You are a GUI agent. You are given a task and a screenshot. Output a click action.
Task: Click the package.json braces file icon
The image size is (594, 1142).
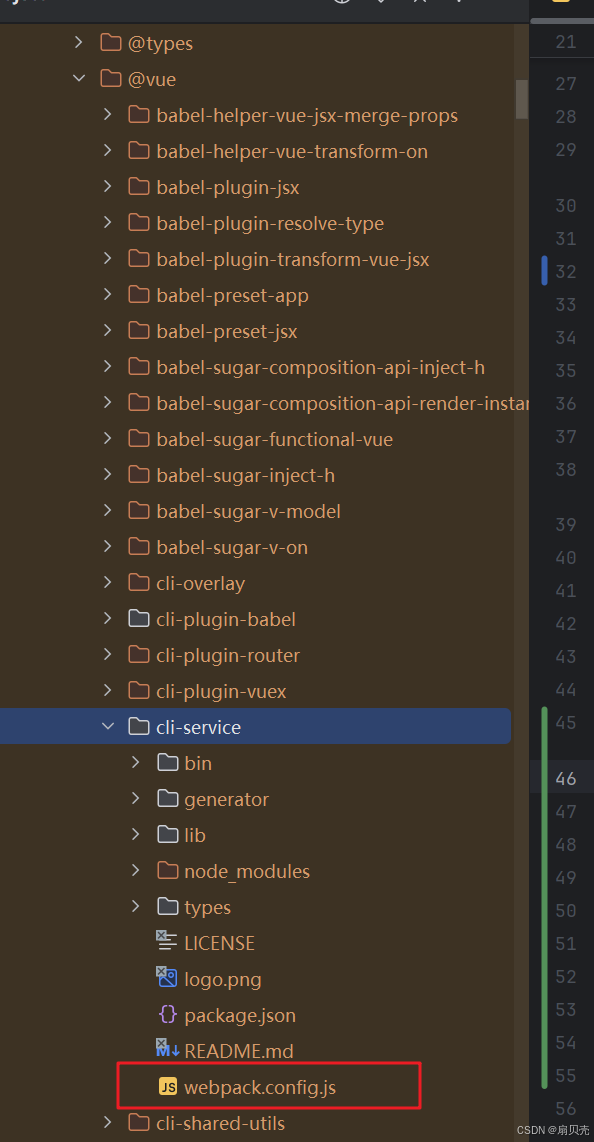click(x=168, y=1015)
